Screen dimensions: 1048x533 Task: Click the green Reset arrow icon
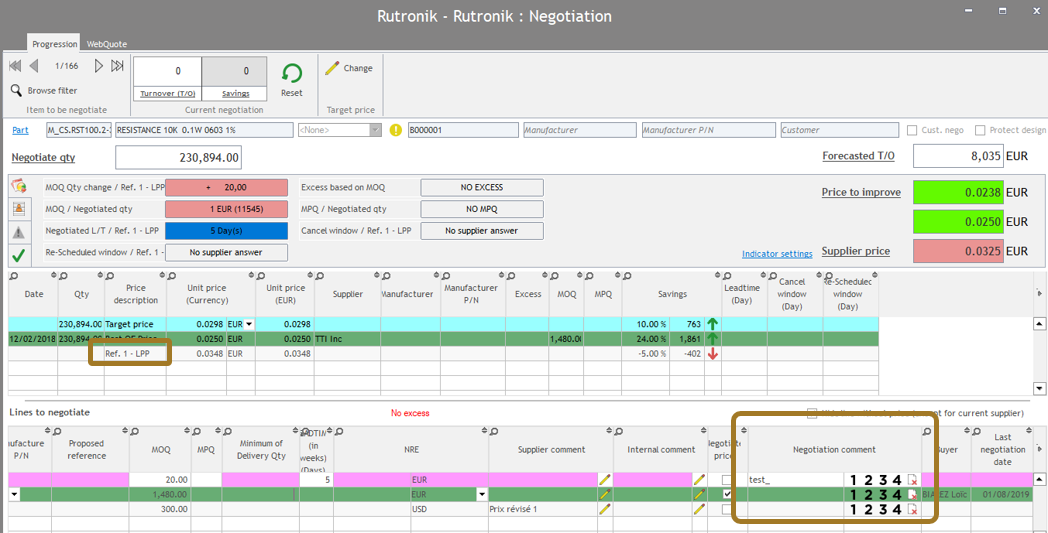(291, 74)
